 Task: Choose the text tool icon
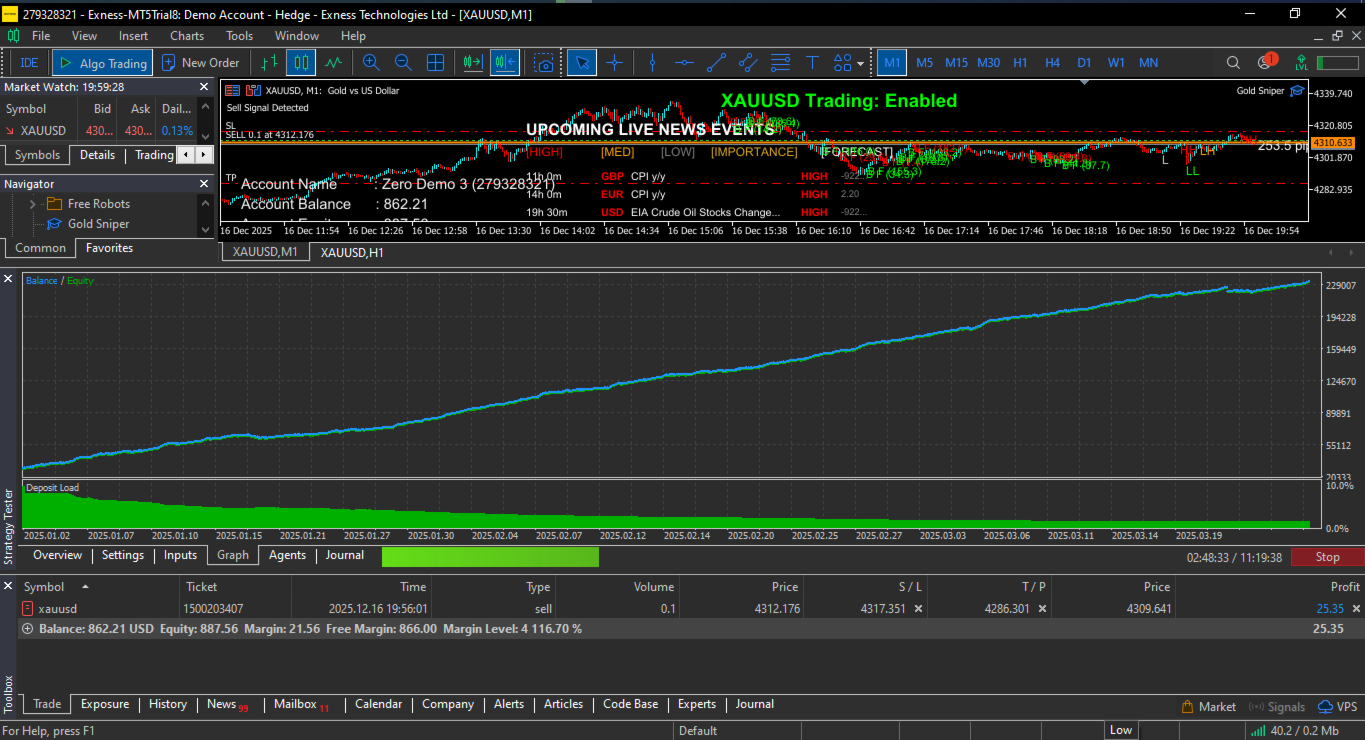click(x=812, y=63)
